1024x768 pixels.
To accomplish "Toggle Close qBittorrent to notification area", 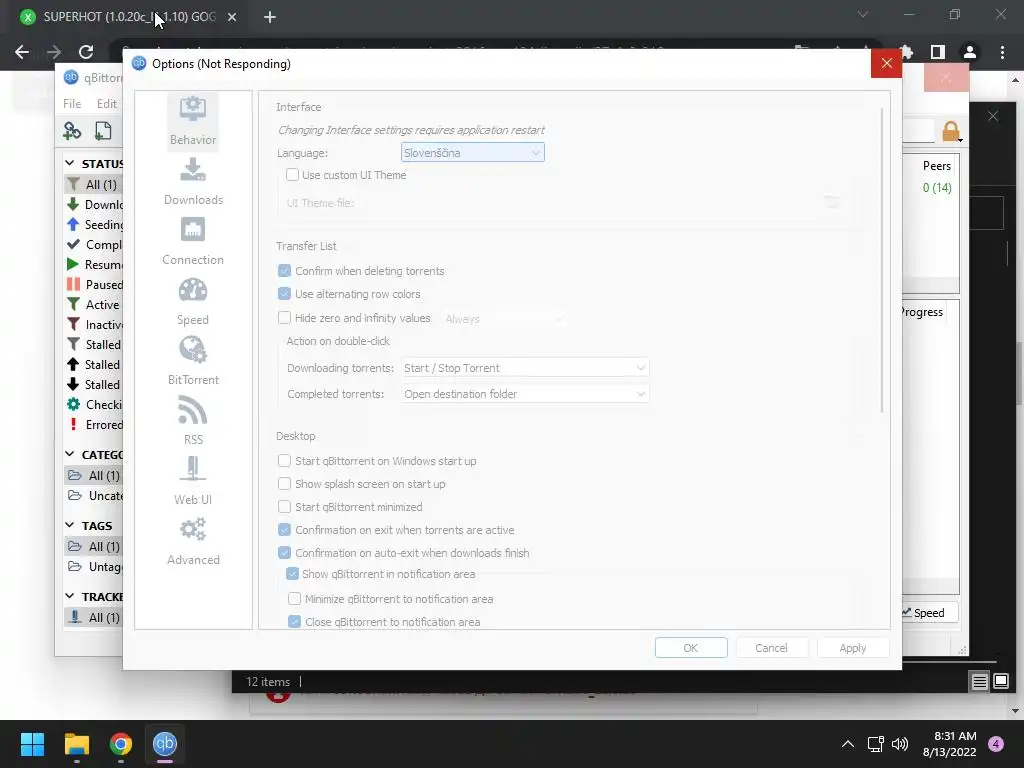I will (x=295, y=622).
